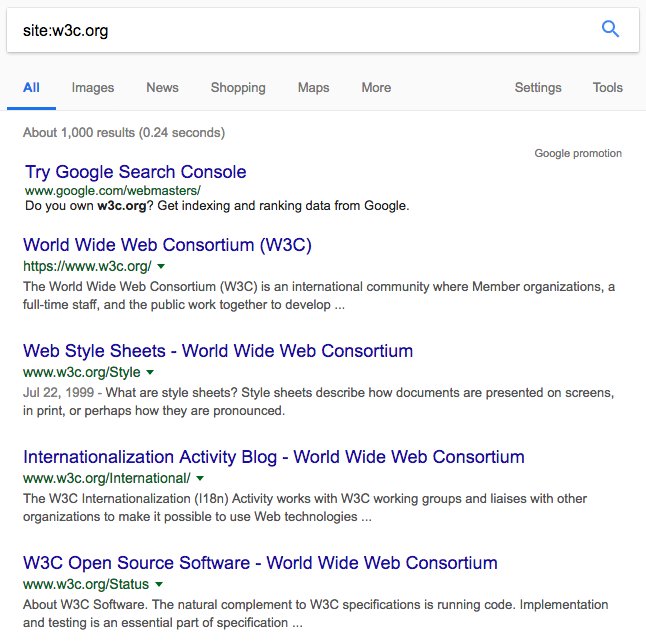Click the www.w3c.org/Status green URL
The image size is (646, 643).
tap(86, 584)
